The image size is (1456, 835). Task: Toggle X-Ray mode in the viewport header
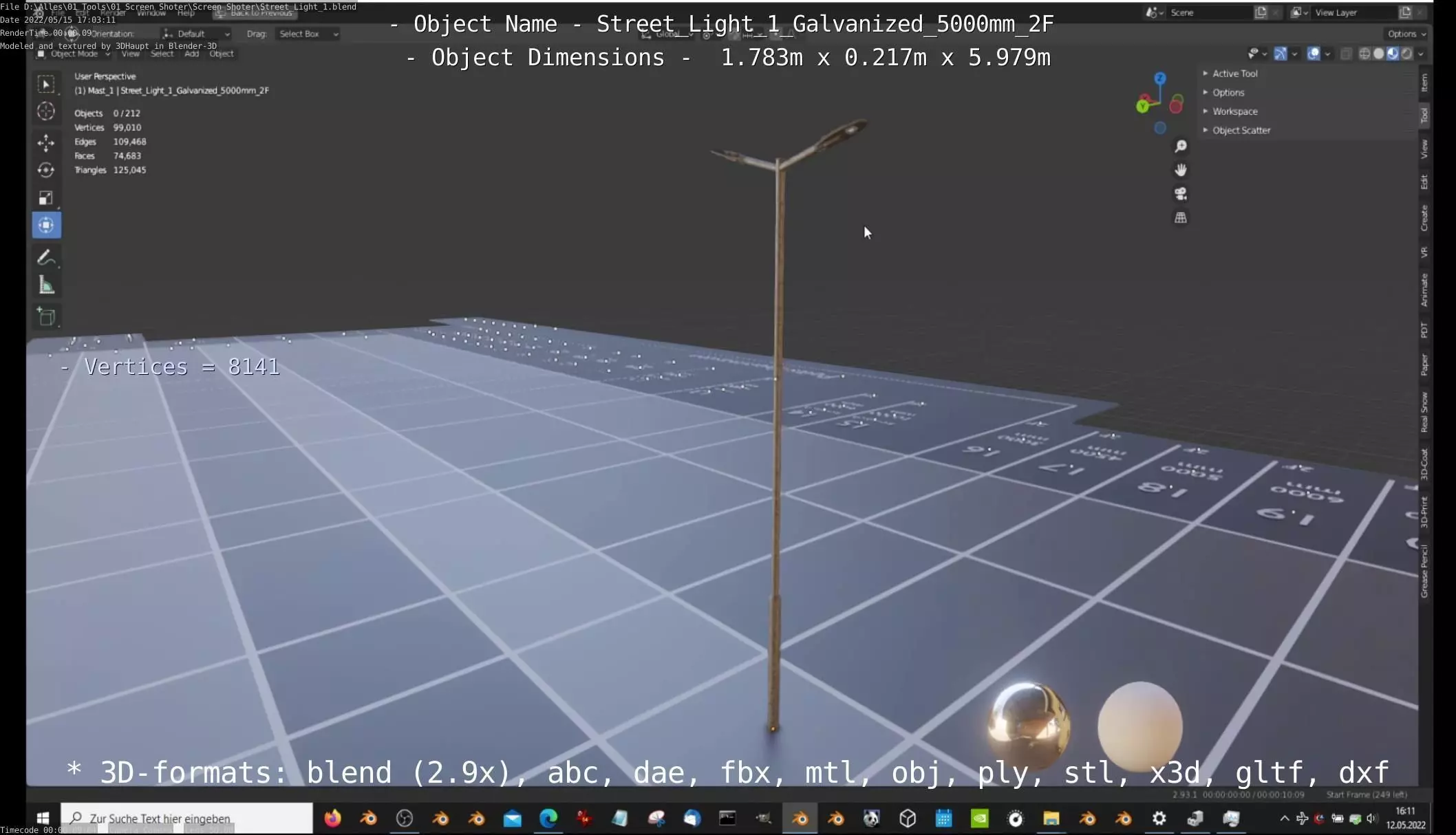pos(1347,54)
